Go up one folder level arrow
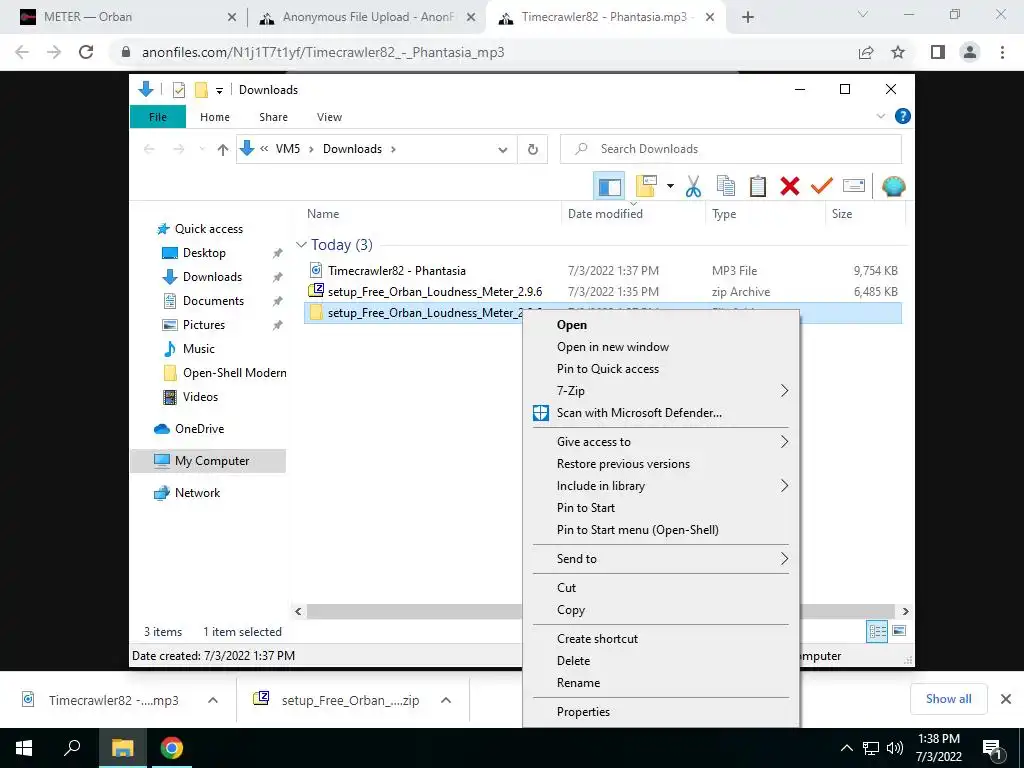The image size is (1024, 768). tap(223, 150)
